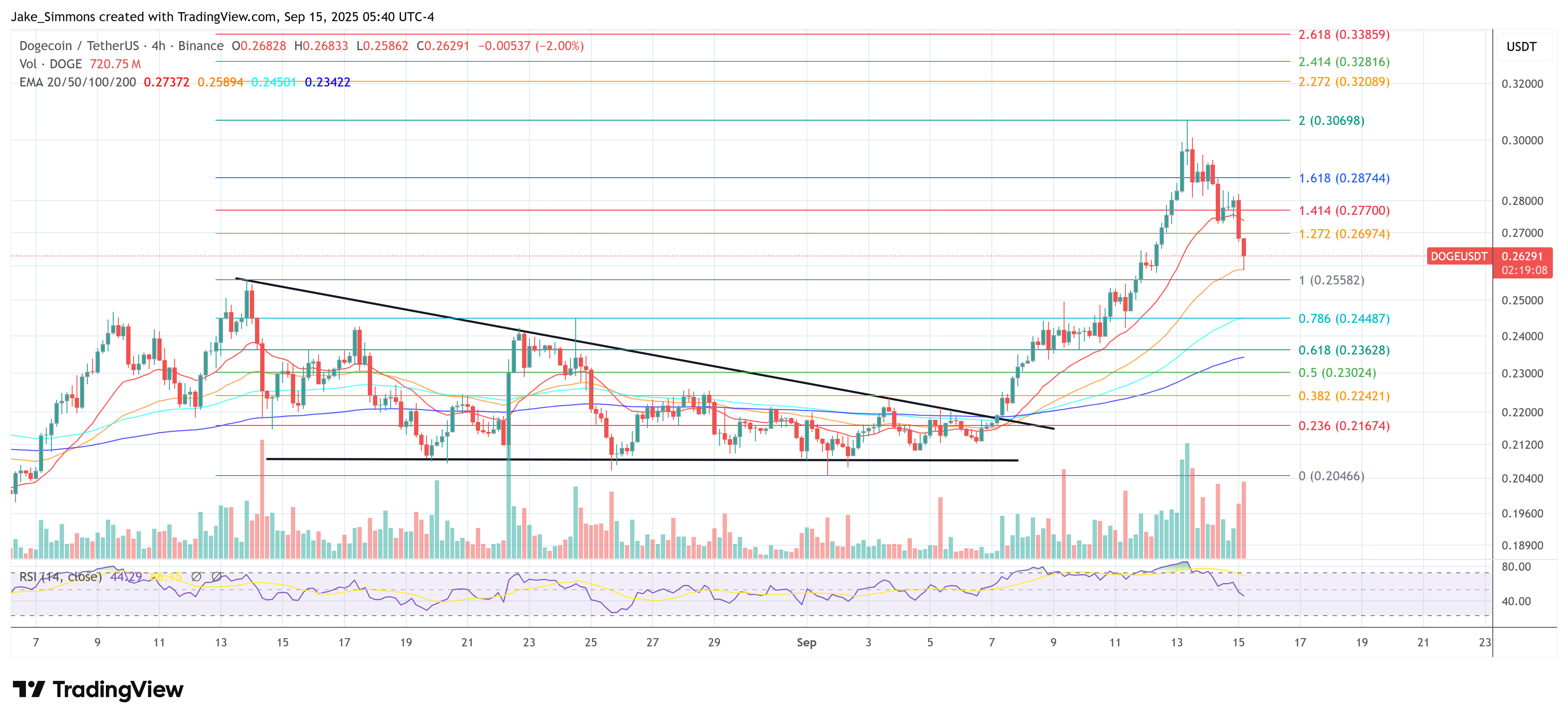
Task: Open the 4h interval label in legend
Action: tap(158, 46)
